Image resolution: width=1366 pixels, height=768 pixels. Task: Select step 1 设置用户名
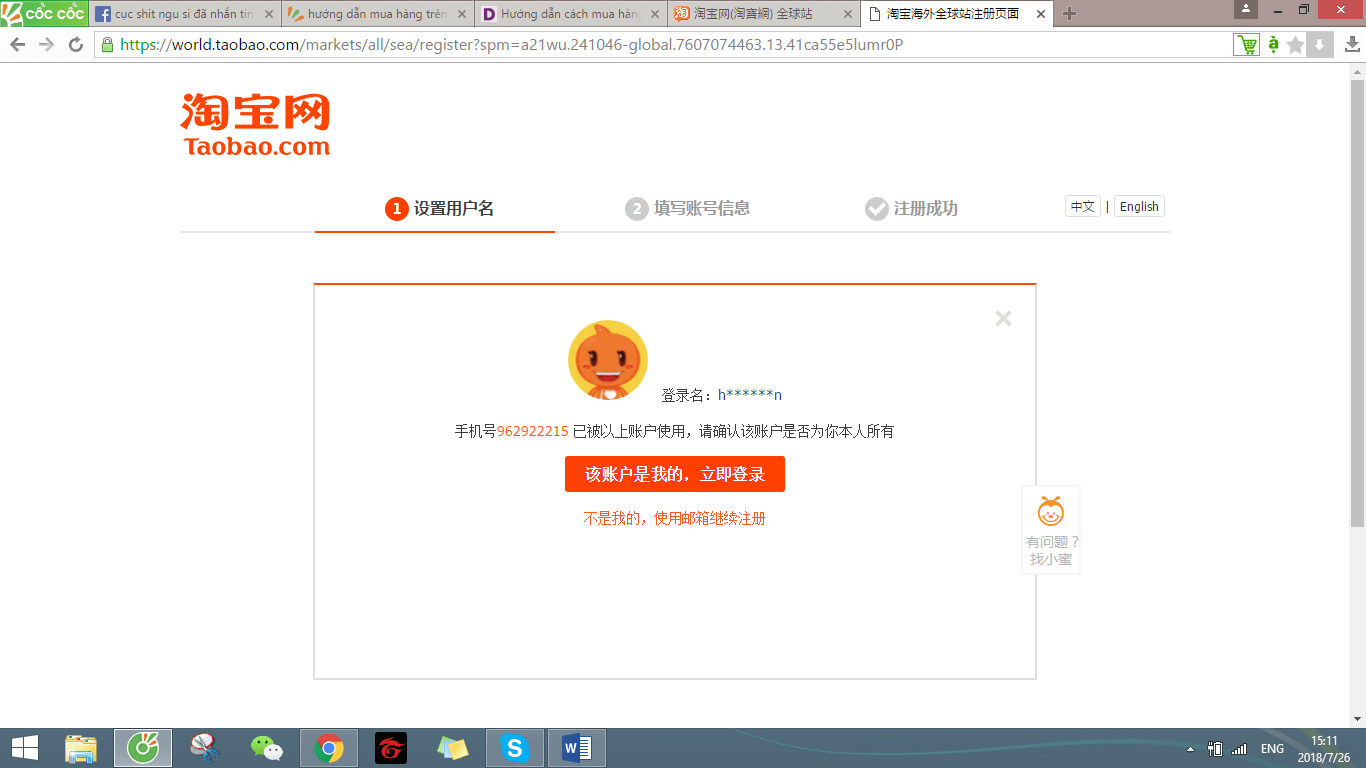tap(439, 208)
